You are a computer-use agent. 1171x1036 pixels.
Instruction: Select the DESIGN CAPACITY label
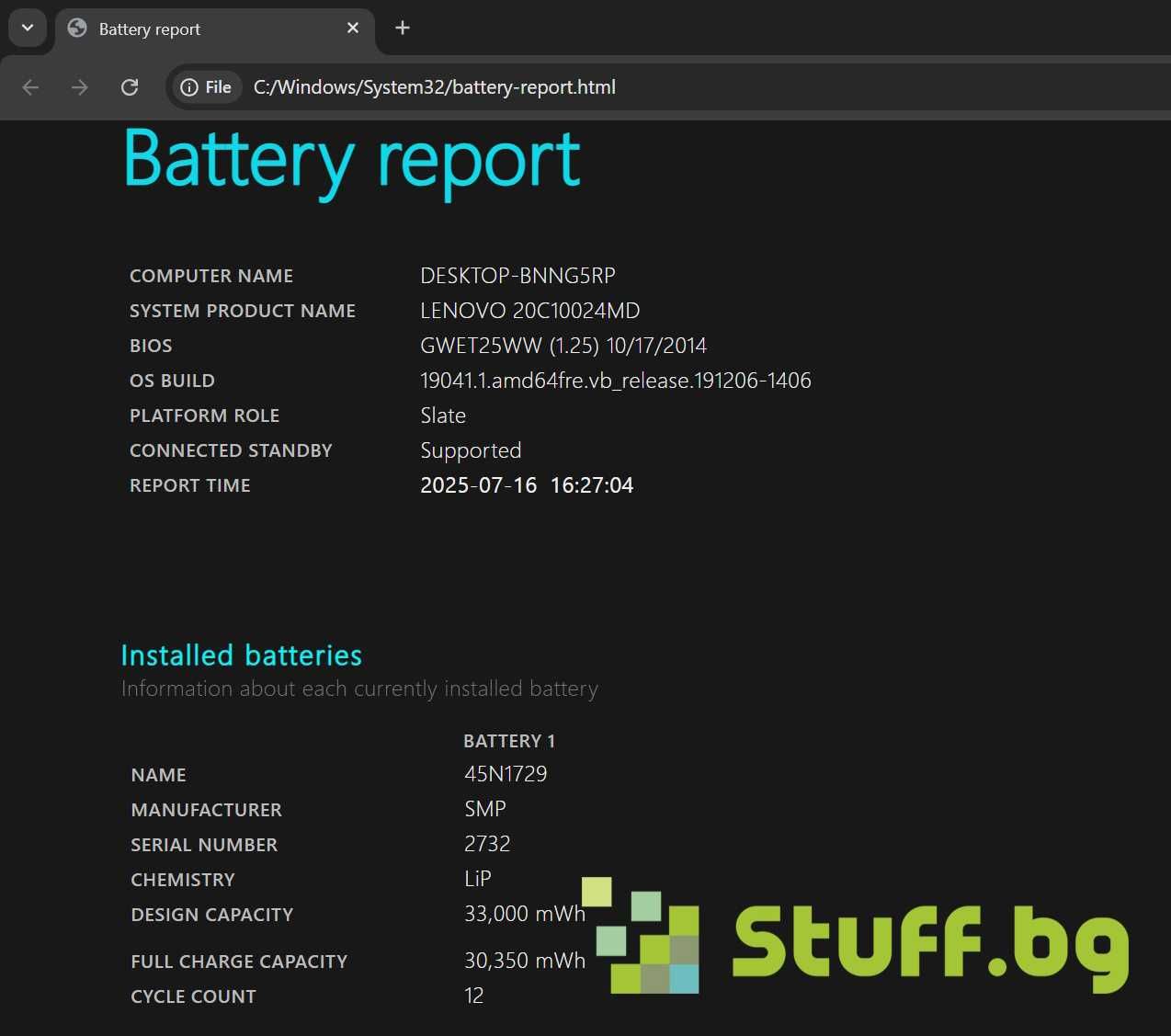(x=212, y=915)
